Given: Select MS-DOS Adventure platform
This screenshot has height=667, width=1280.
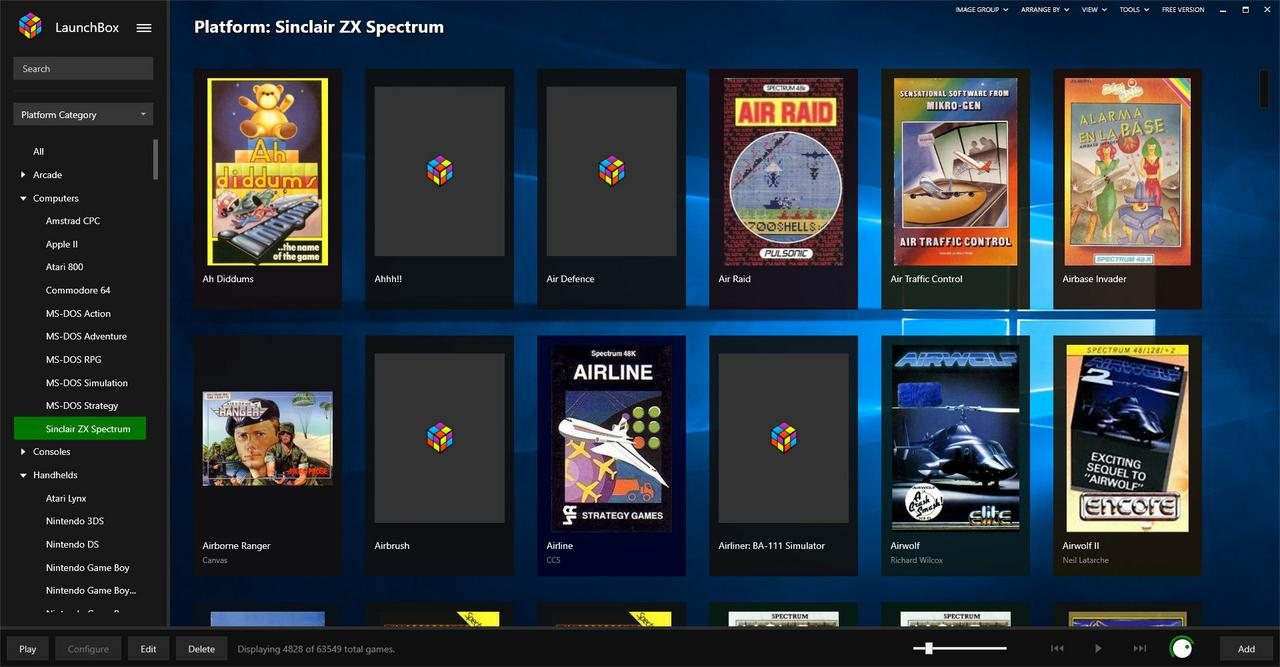Looking at the screenshot, I should pos(86,336).
